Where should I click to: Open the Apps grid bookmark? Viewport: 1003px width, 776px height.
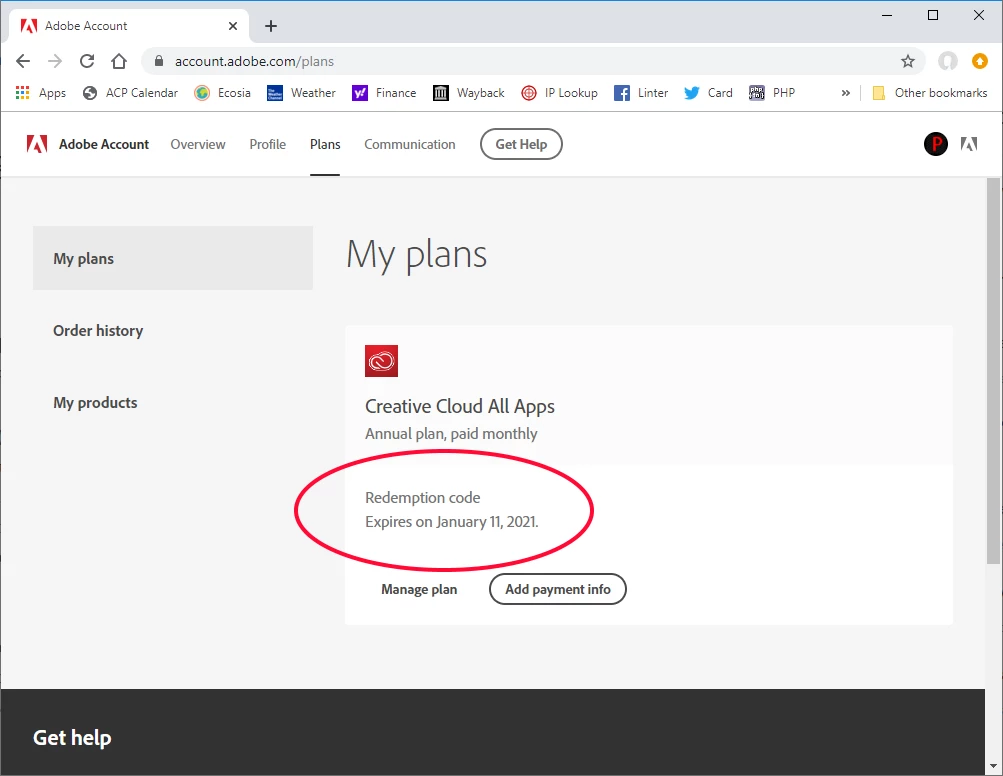(40, 93)
